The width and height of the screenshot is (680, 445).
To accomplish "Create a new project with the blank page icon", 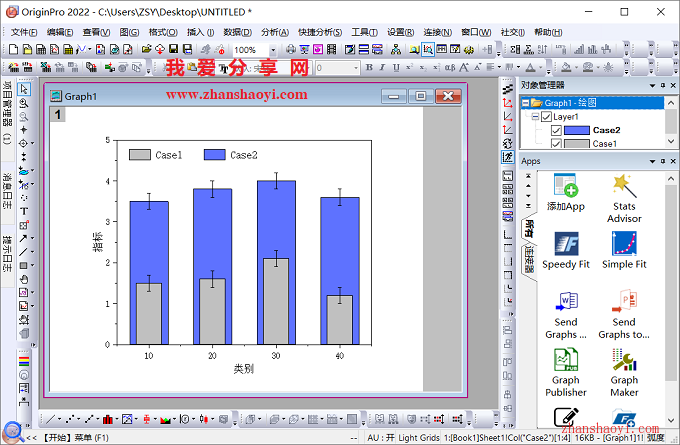I will (13, 49).
